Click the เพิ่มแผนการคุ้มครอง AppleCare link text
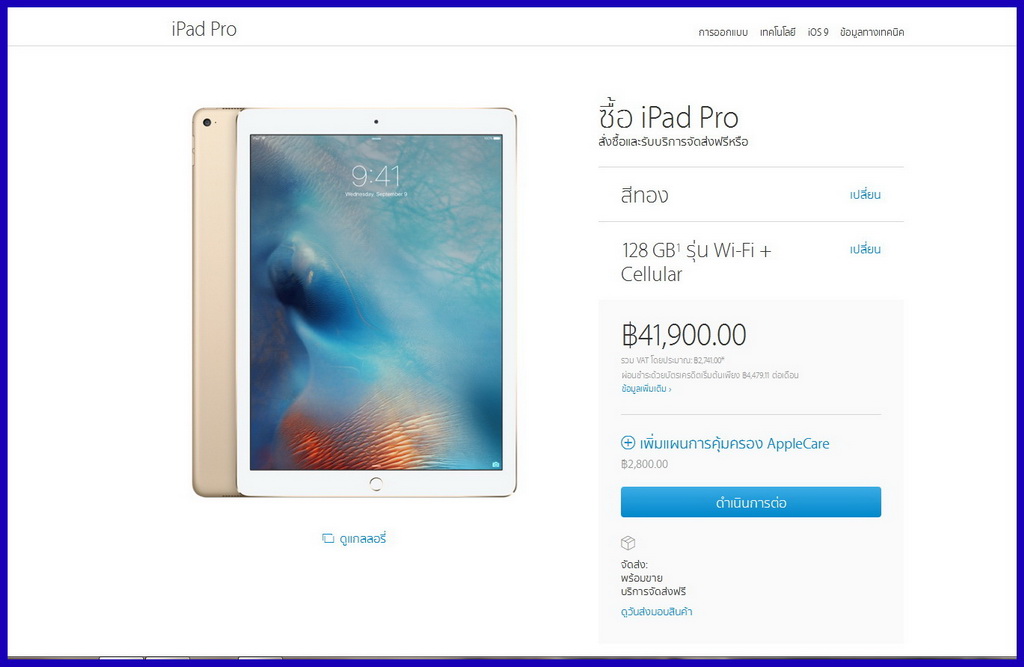 point(735,443)
